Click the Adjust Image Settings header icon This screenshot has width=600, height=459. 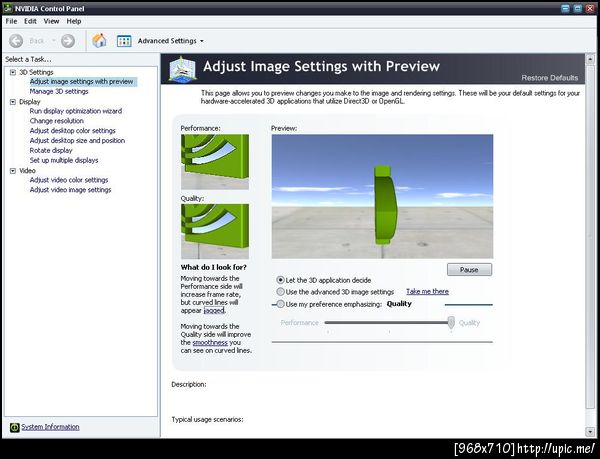tap(183, 69)
